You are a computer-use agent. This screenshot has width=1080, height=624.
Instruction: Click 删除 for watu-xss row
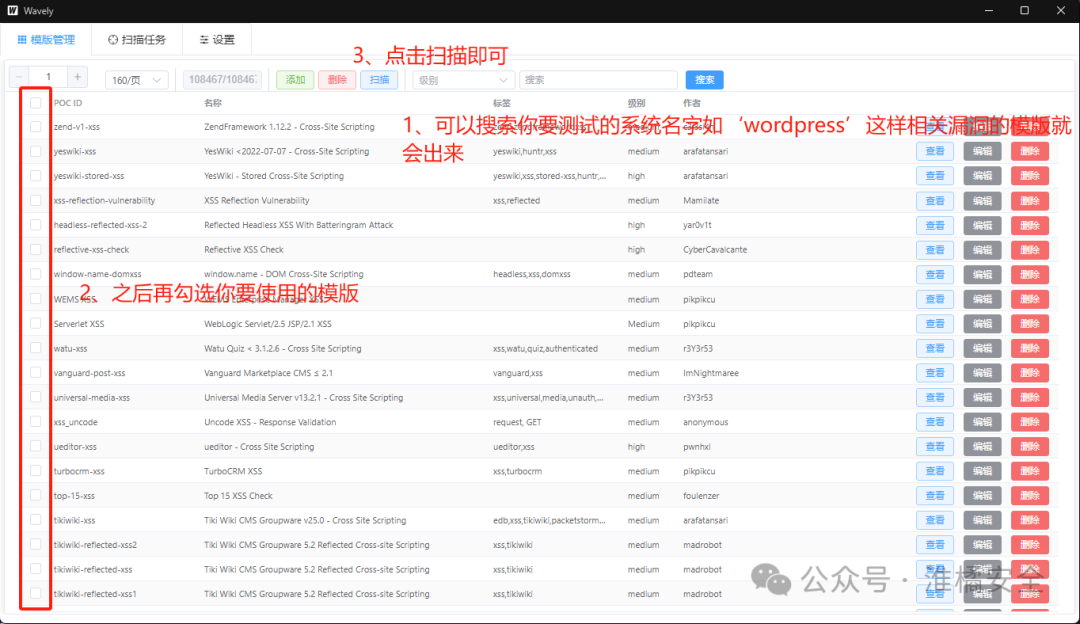[x=1030, y=349]
